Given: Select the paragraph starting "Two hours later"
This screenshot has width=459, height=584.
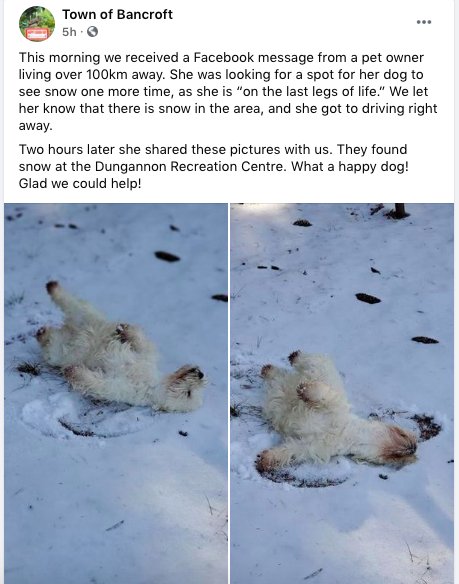Looking at the screenshot, I should coord(214,166).
